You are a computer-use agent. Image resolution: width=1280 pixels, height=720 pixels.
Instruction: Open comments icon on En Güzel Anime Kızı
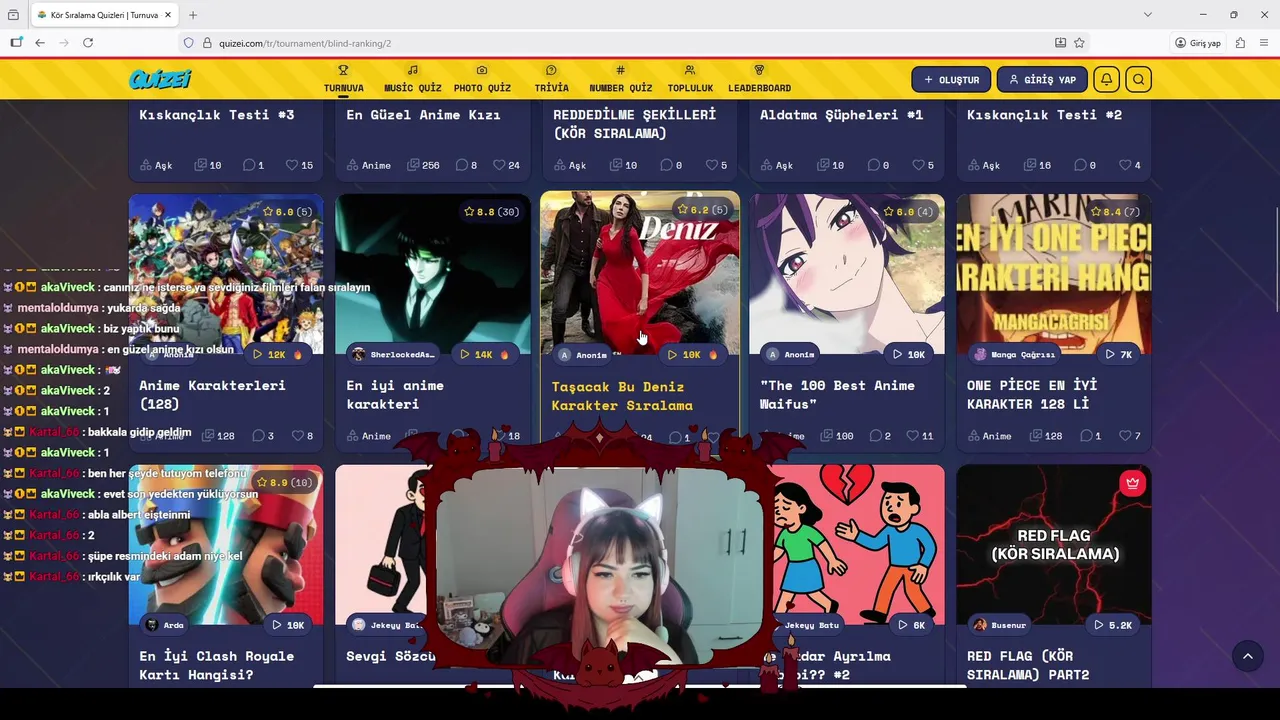tap(462, 165)
